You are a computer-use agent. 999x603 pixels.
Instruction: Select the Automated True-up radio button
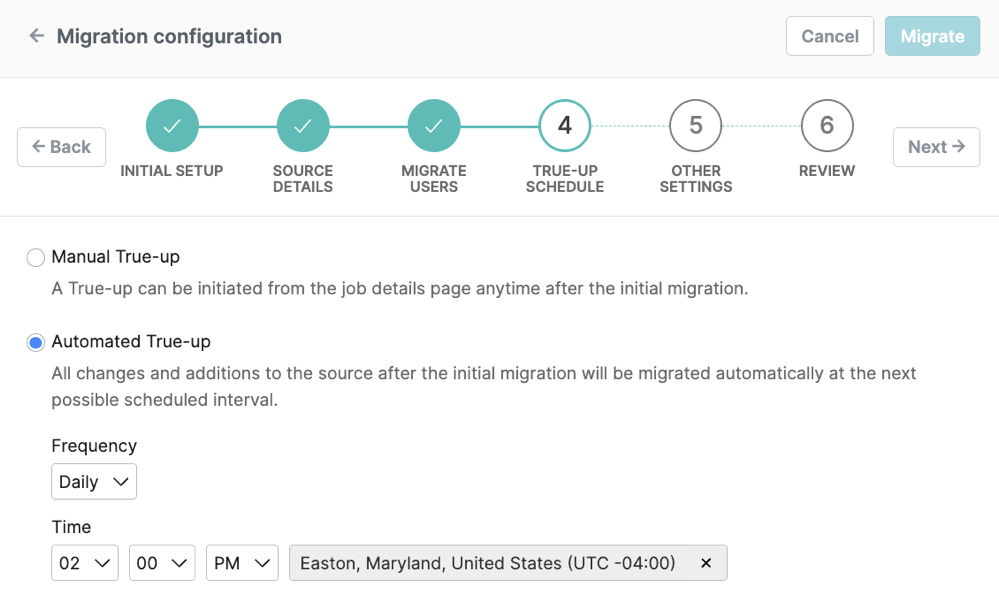click(36, 342)
